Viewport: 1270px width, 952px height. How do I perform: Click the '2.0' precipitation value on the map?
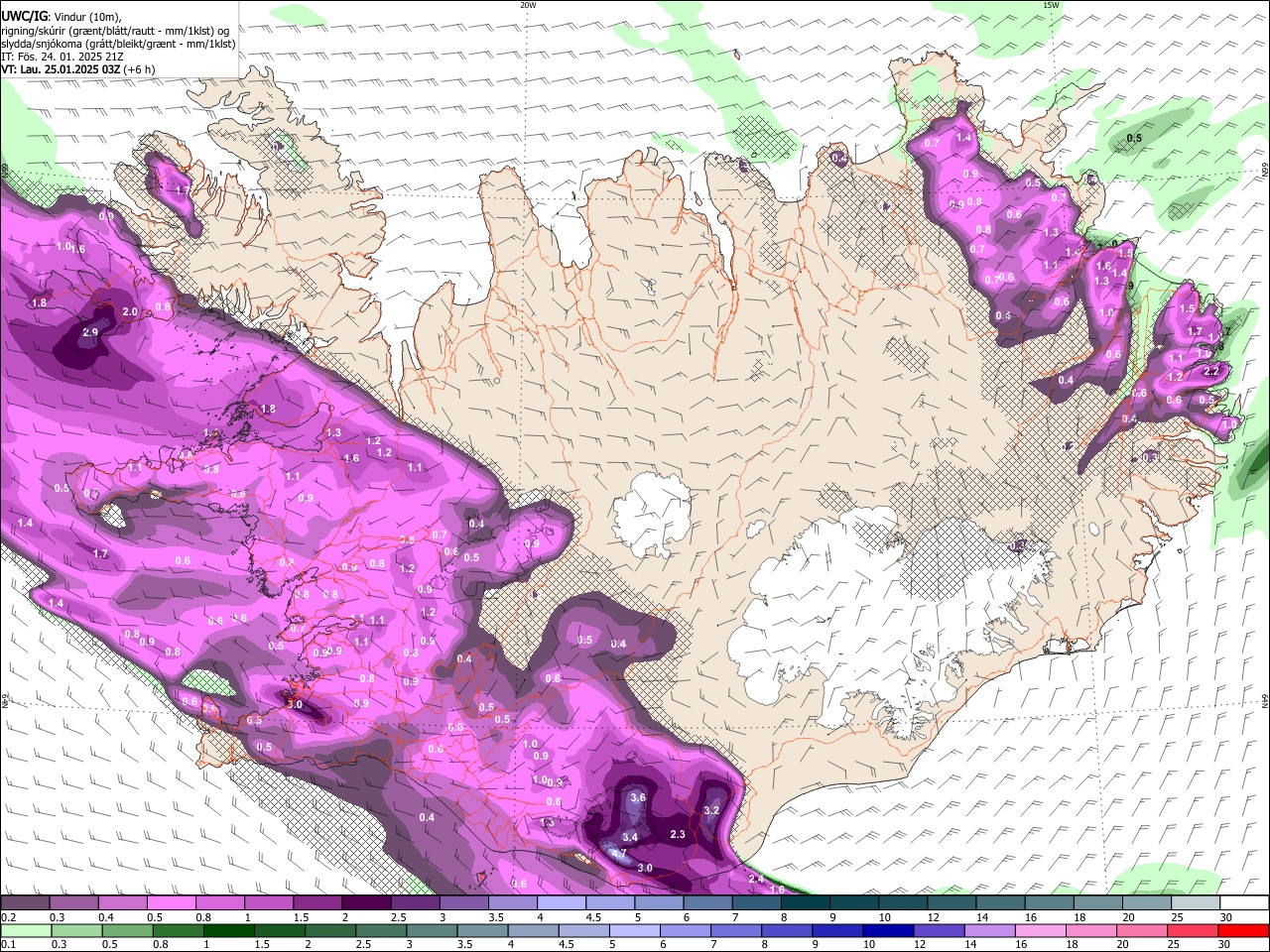[x=129, y=311]
